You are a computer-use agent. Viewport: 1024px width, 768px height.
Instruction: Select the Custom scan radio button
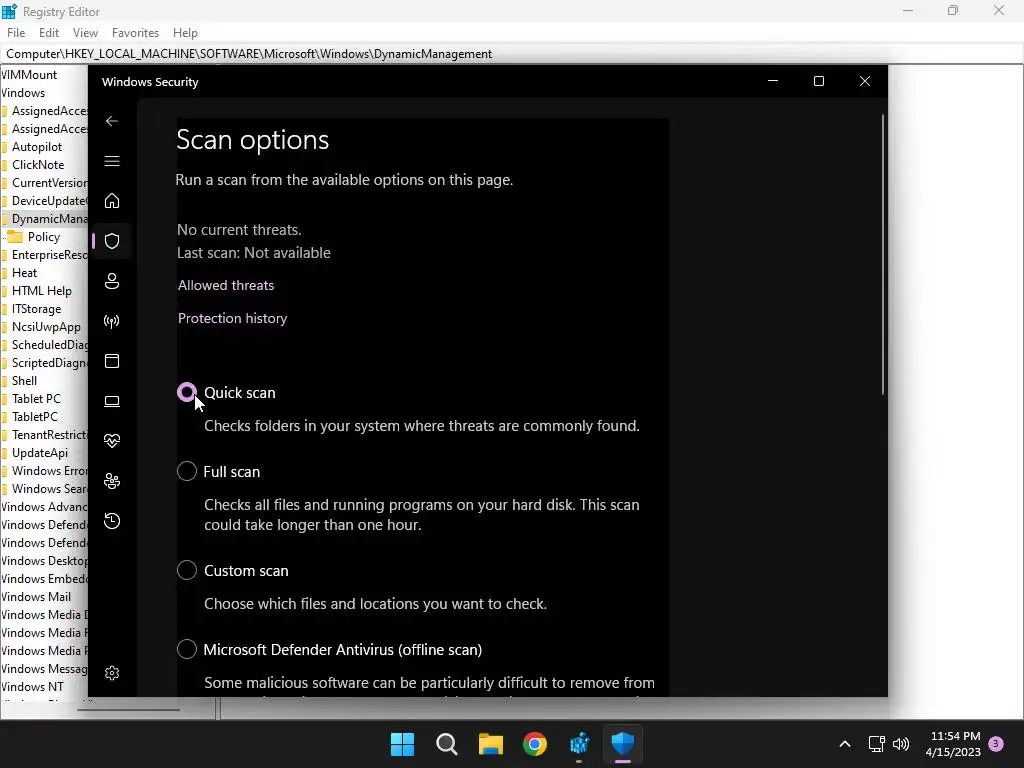[x=187, y=570]
